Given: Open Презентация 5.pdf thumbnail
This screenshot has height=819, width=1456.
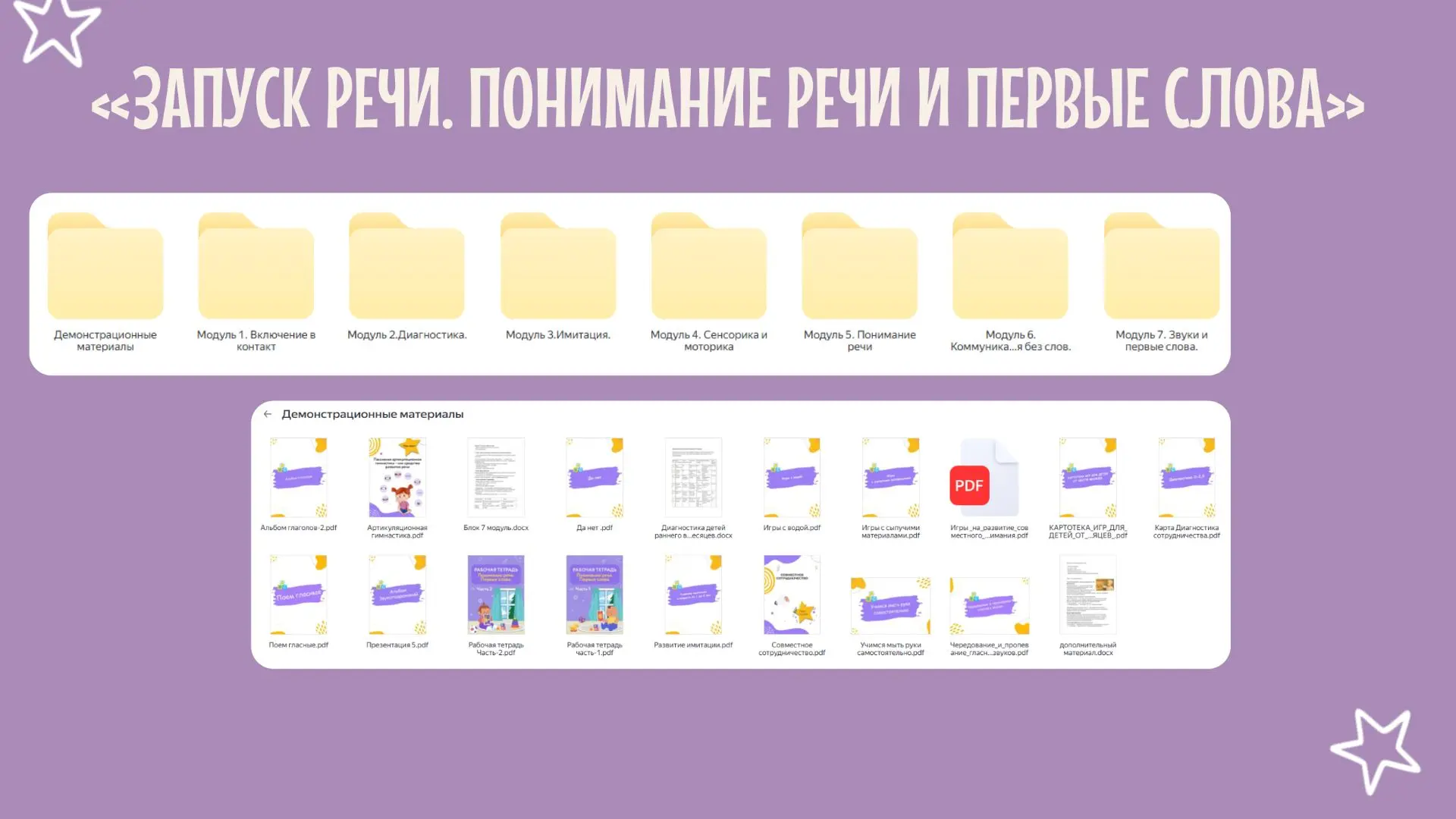Looking at the screenshot, I should (397, 595).
